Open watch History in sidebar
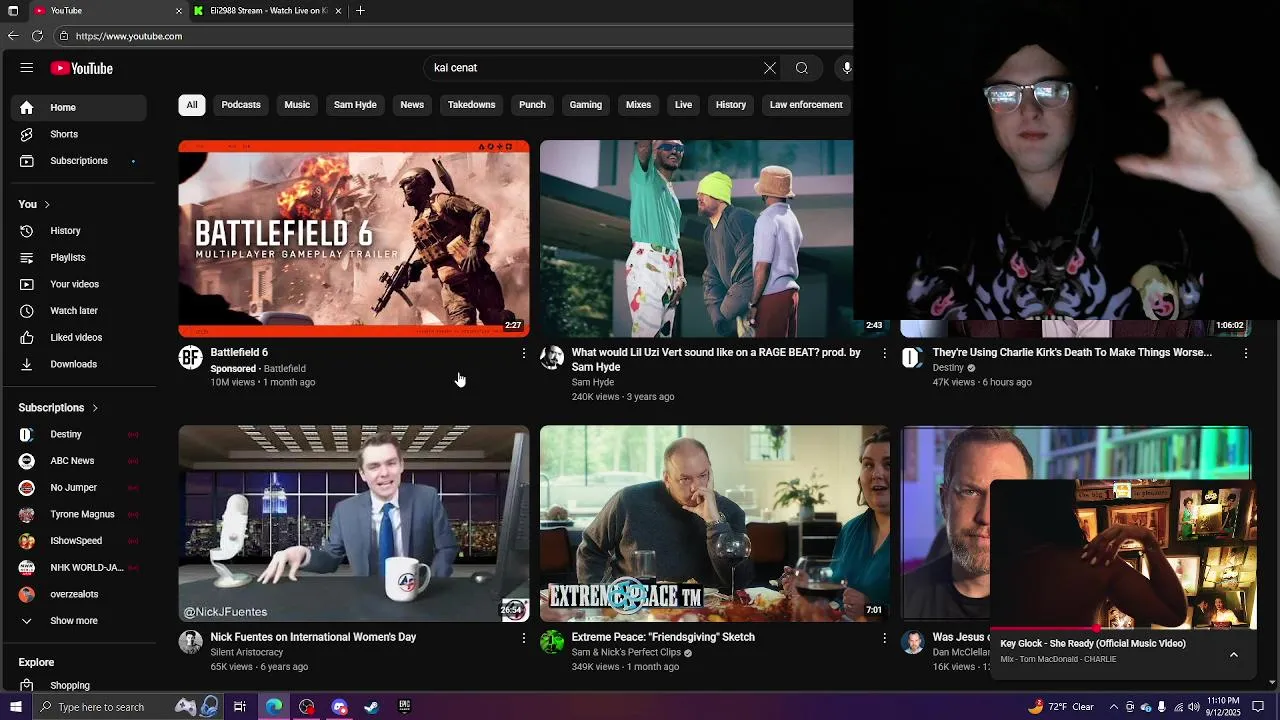This screenshot has width=1280, height=720. [79, 231]
